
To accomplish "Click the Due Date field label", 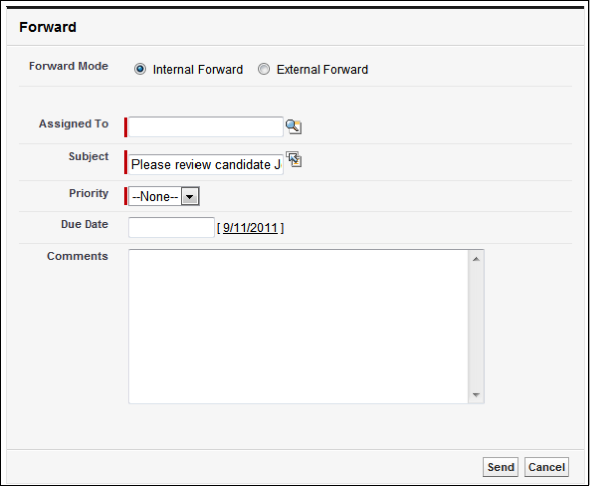I will 85,224.
